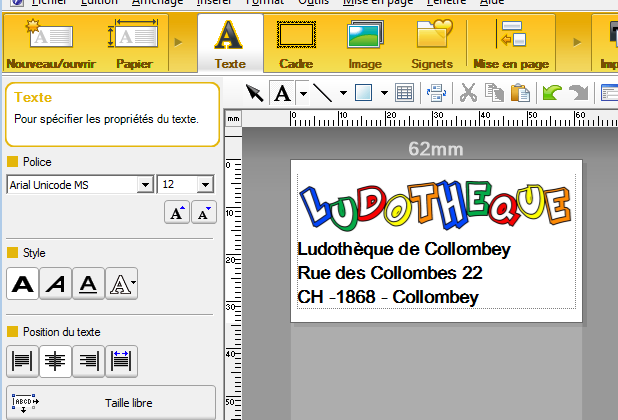Select the Texte tab
Viewport: 618px width, 420px height.
[230, 43]
